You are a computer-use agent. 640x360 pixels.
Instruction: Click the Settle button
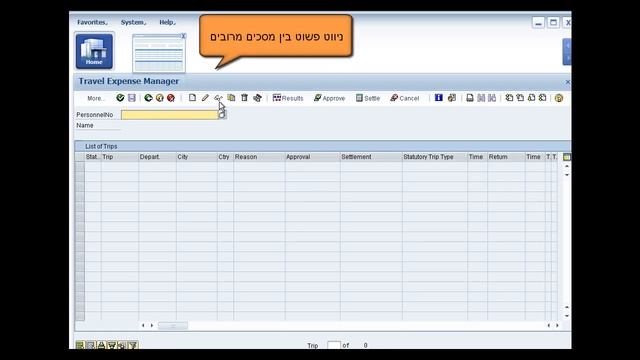click(x=368, y=98)
